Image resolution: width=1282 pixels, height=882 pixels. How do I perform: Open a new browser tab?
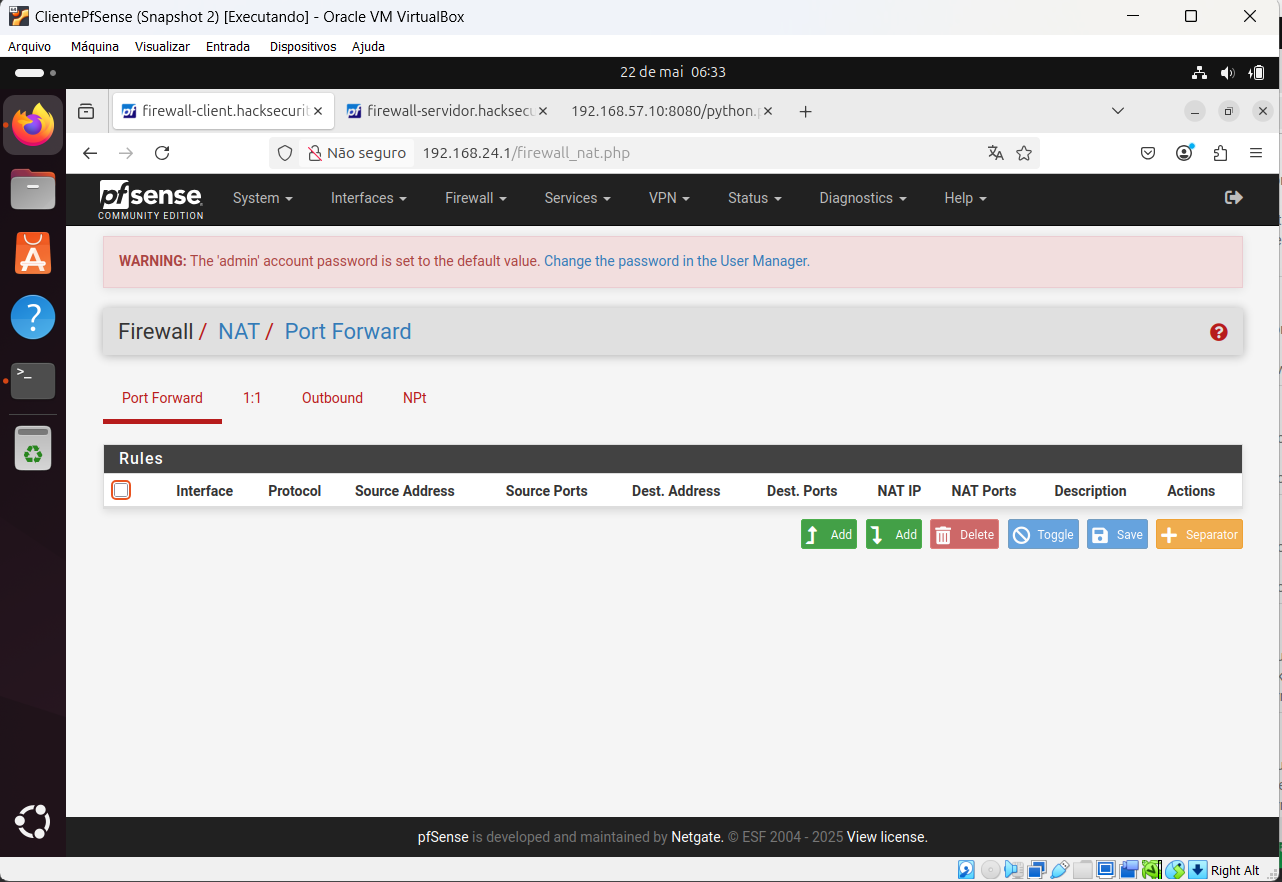coord(806,111)
